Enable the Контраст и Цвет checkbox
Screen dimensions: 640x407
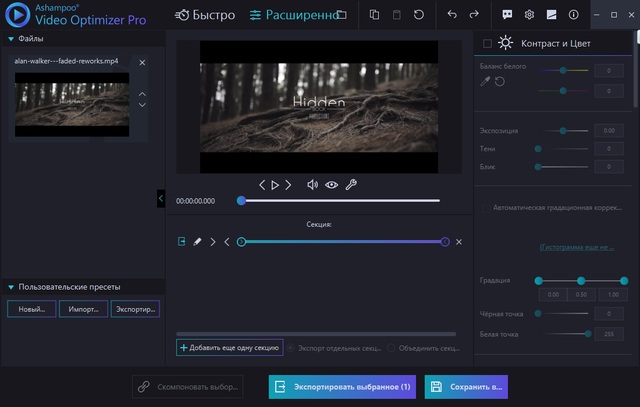(487, 43)
